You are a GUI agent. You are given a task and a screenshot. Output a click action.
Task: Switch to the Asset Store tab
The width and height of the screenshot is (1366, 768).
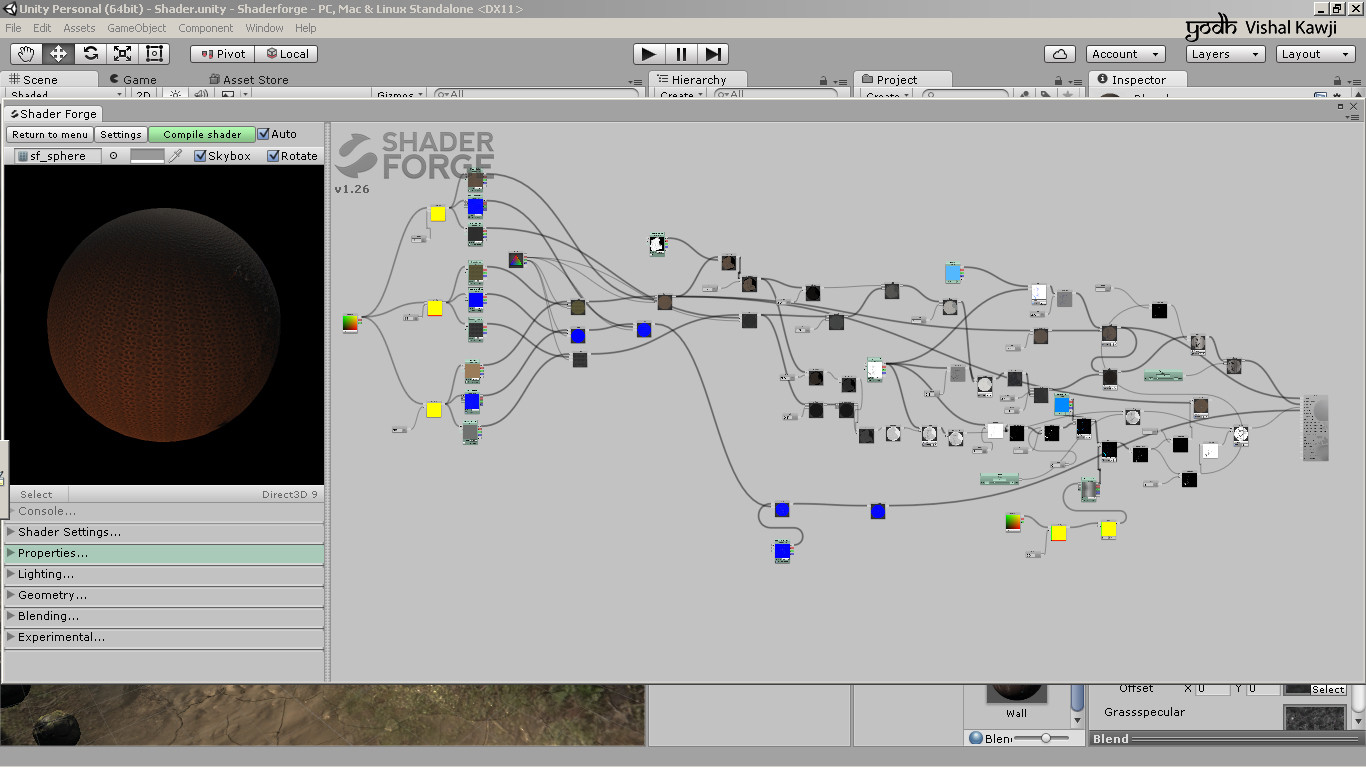coord(249,79)
